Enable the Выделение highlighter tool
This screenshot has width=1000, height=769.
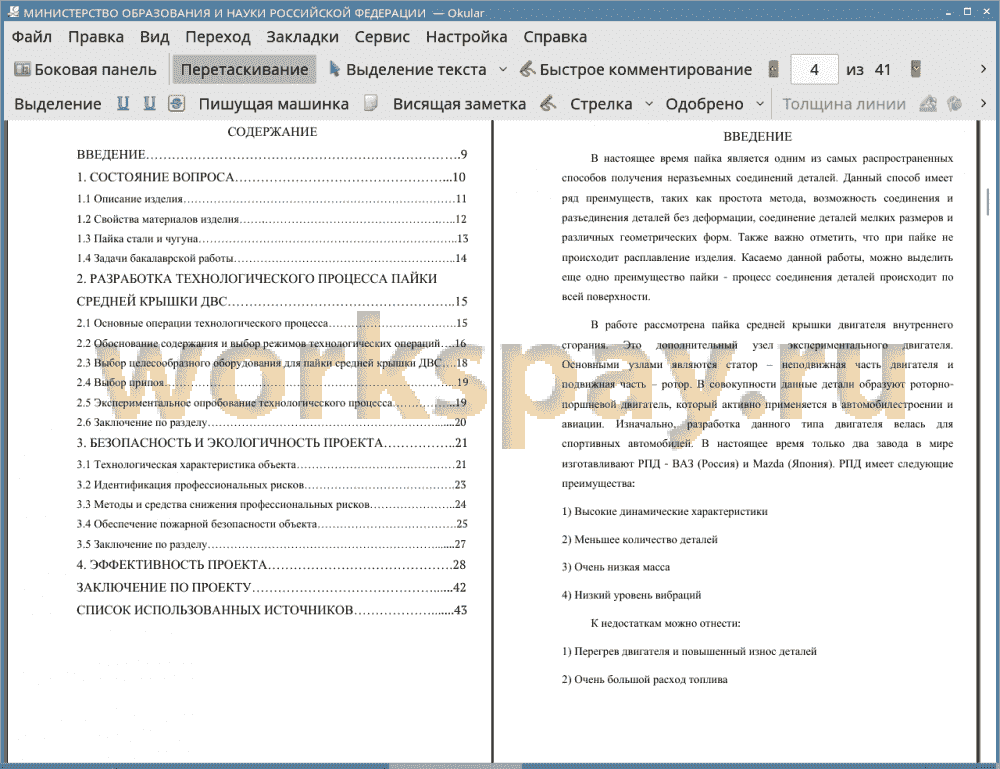(x=57, y=104)
